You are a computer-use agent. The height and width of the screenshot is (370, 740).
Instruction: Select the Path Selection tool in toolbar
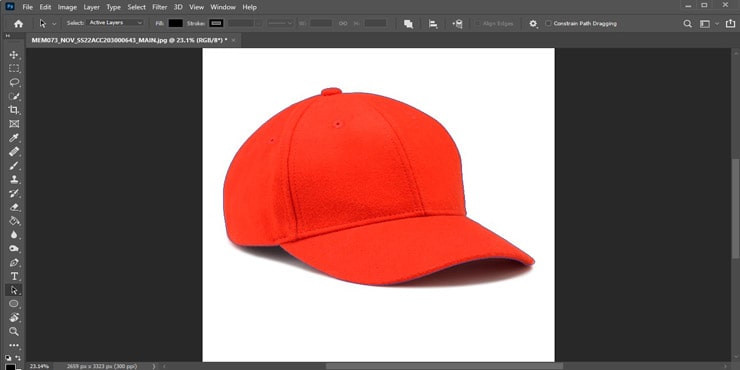(14, 290)
